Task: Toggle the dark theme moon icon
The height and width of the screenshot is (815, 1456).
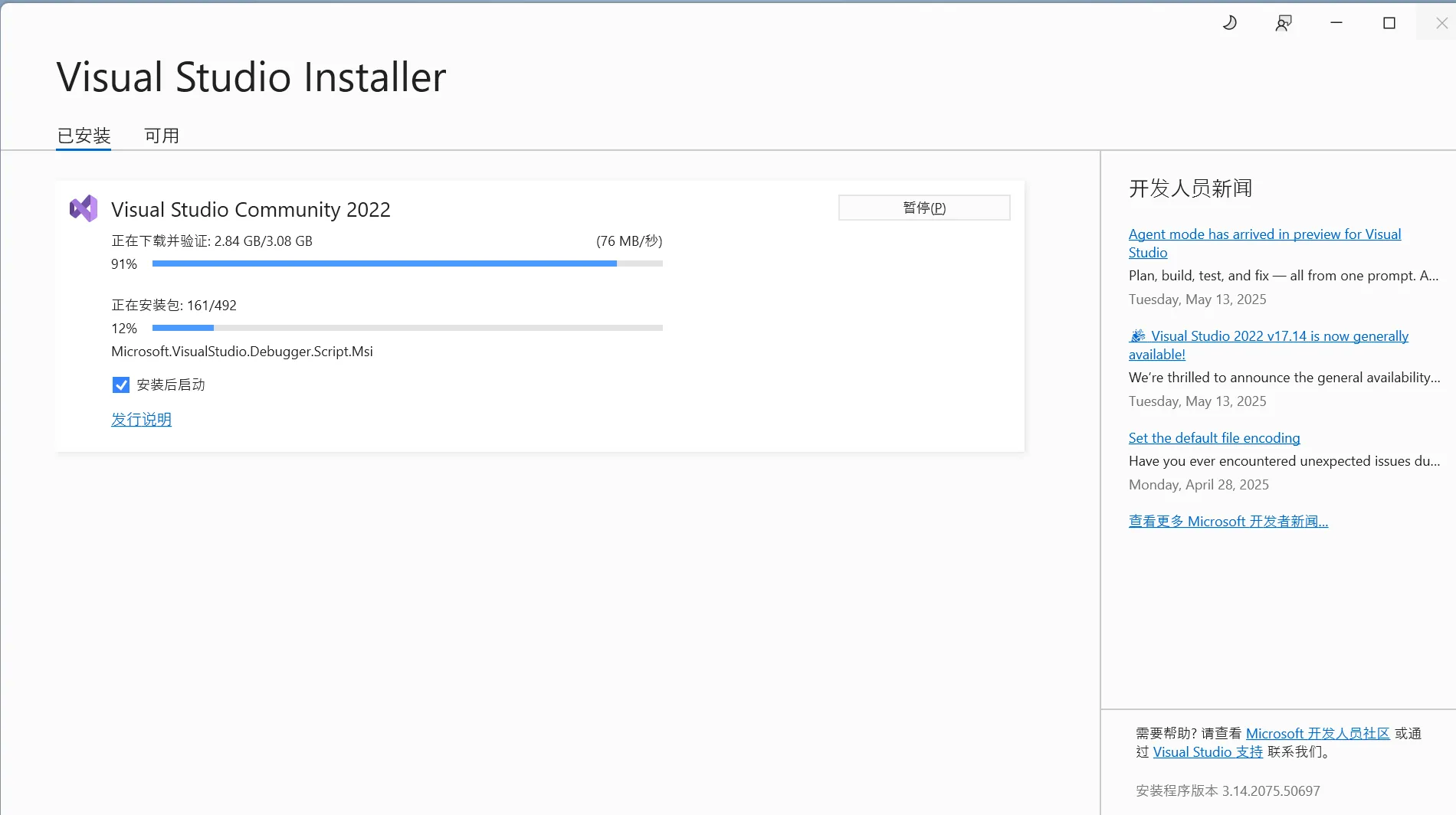Action: pos(1230,23)
